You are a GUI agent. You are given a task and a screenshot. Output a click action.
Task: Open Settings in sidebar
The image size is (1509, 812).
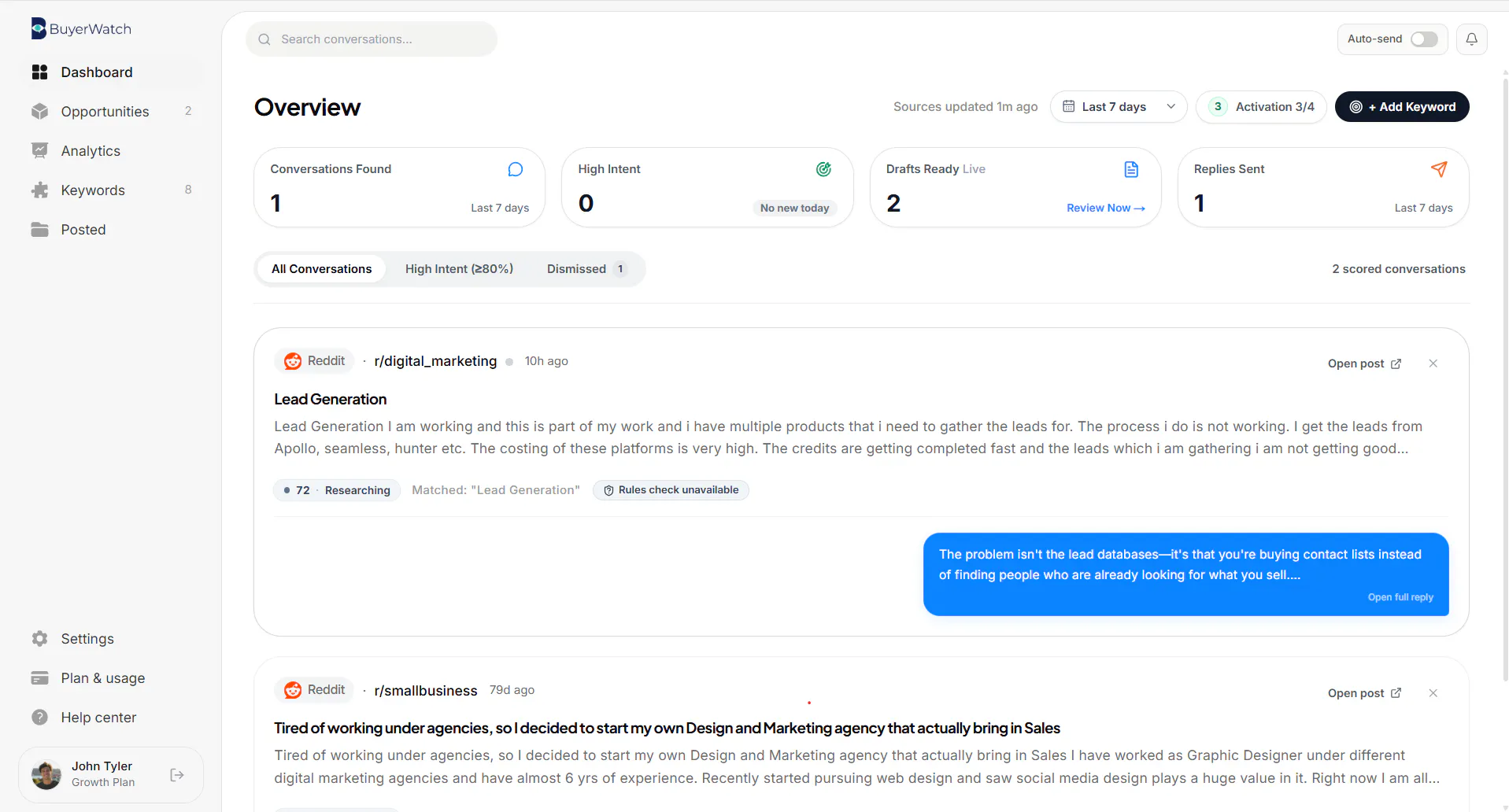111,639
